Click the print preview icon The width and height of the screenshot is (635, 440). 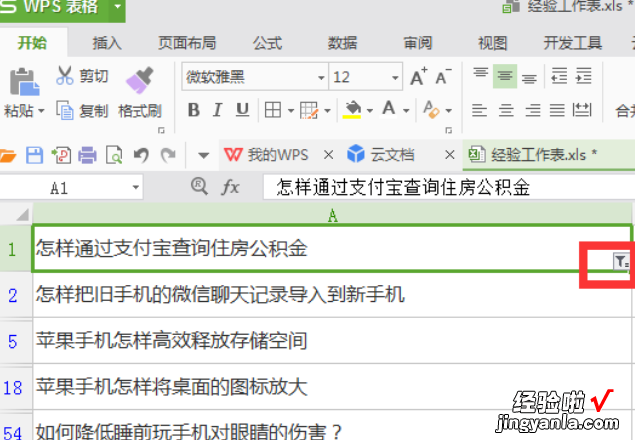pyautogui.click(x=114, y=156)
